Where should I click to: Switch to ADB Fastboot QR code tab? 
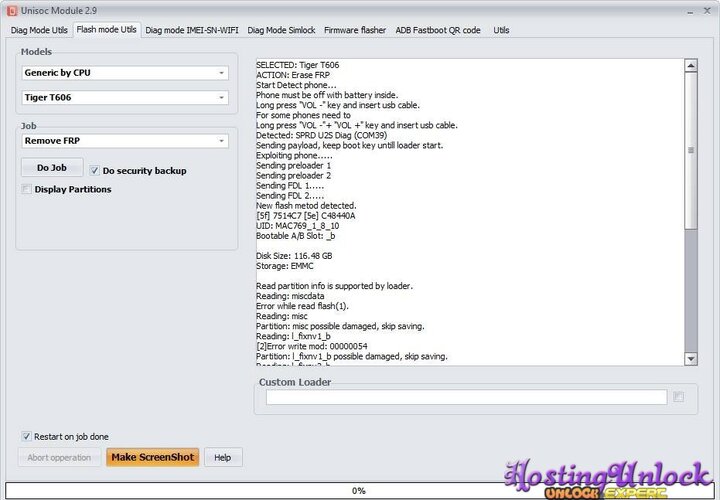438,30
